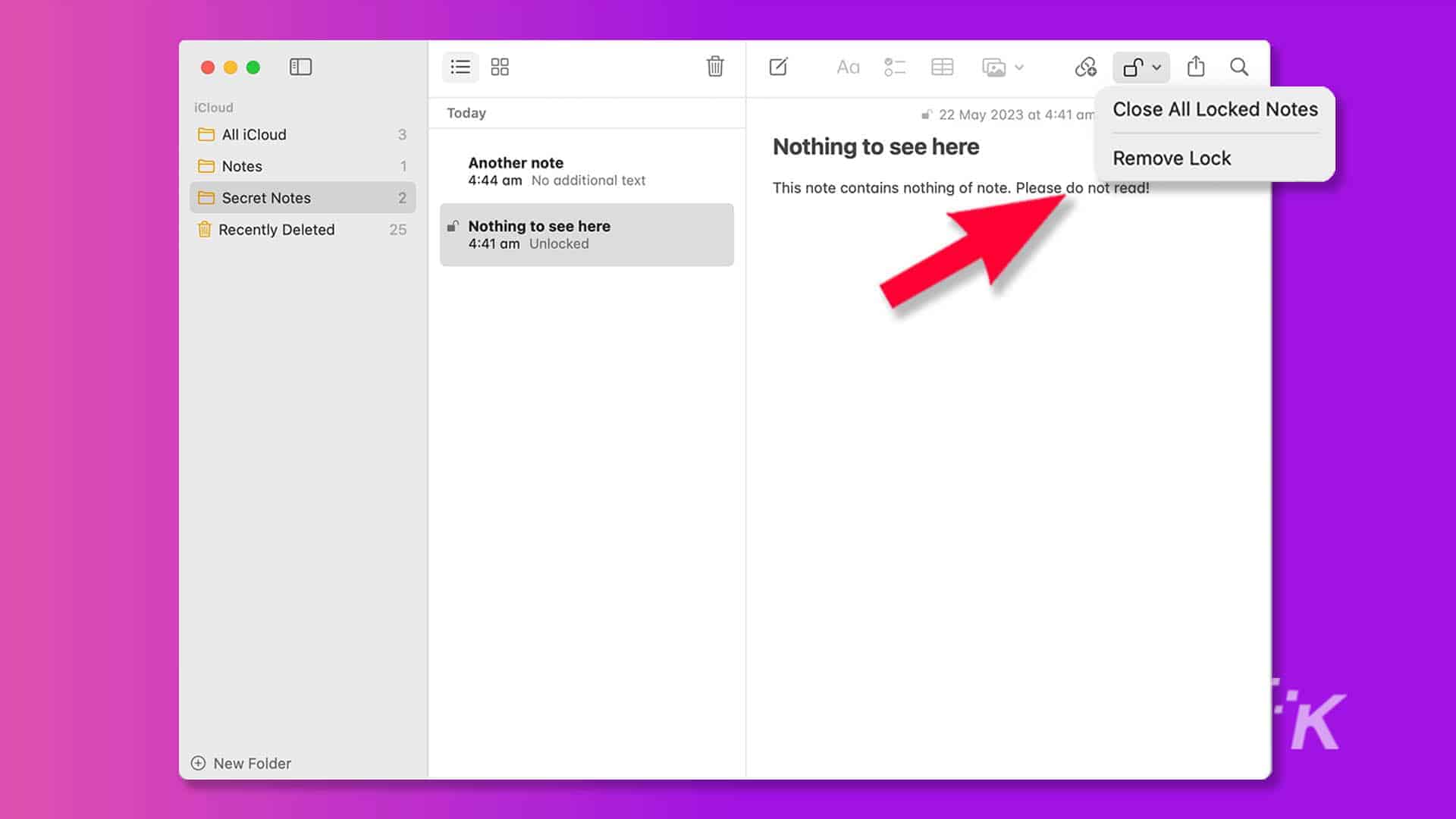Switch to gallery view
1456x819 pixels.
tap(500, 67)
